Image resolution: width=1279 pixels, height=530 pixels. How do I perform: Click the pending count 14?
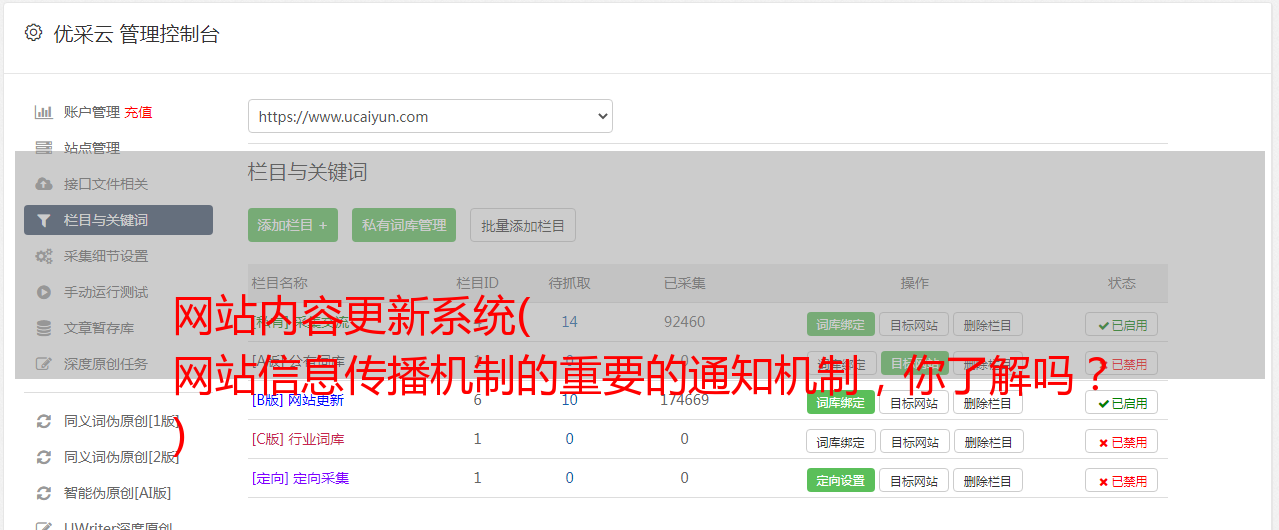click(x=569, y=322)
